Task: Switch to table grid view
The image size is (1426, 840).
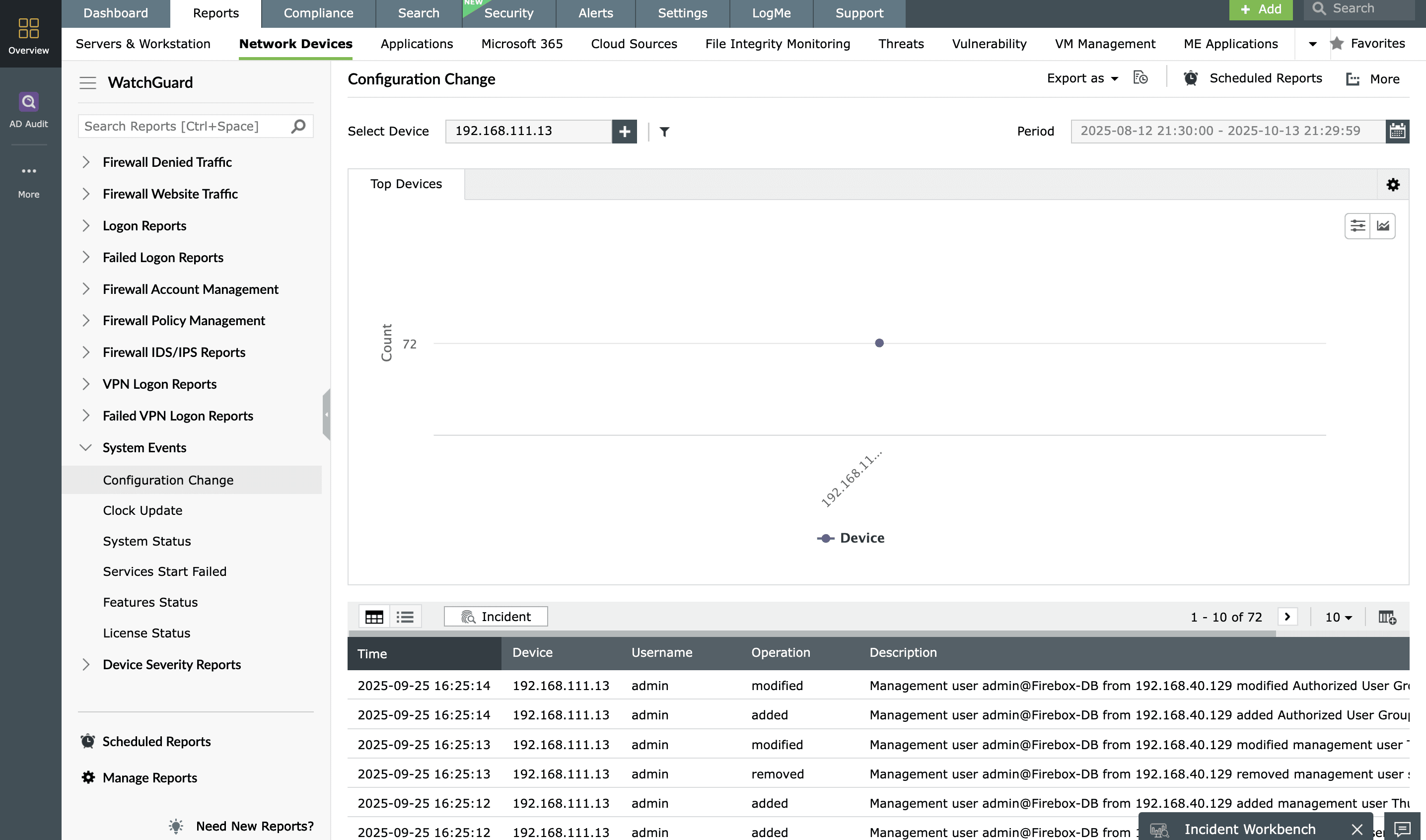Action: (x=374, y=617)
